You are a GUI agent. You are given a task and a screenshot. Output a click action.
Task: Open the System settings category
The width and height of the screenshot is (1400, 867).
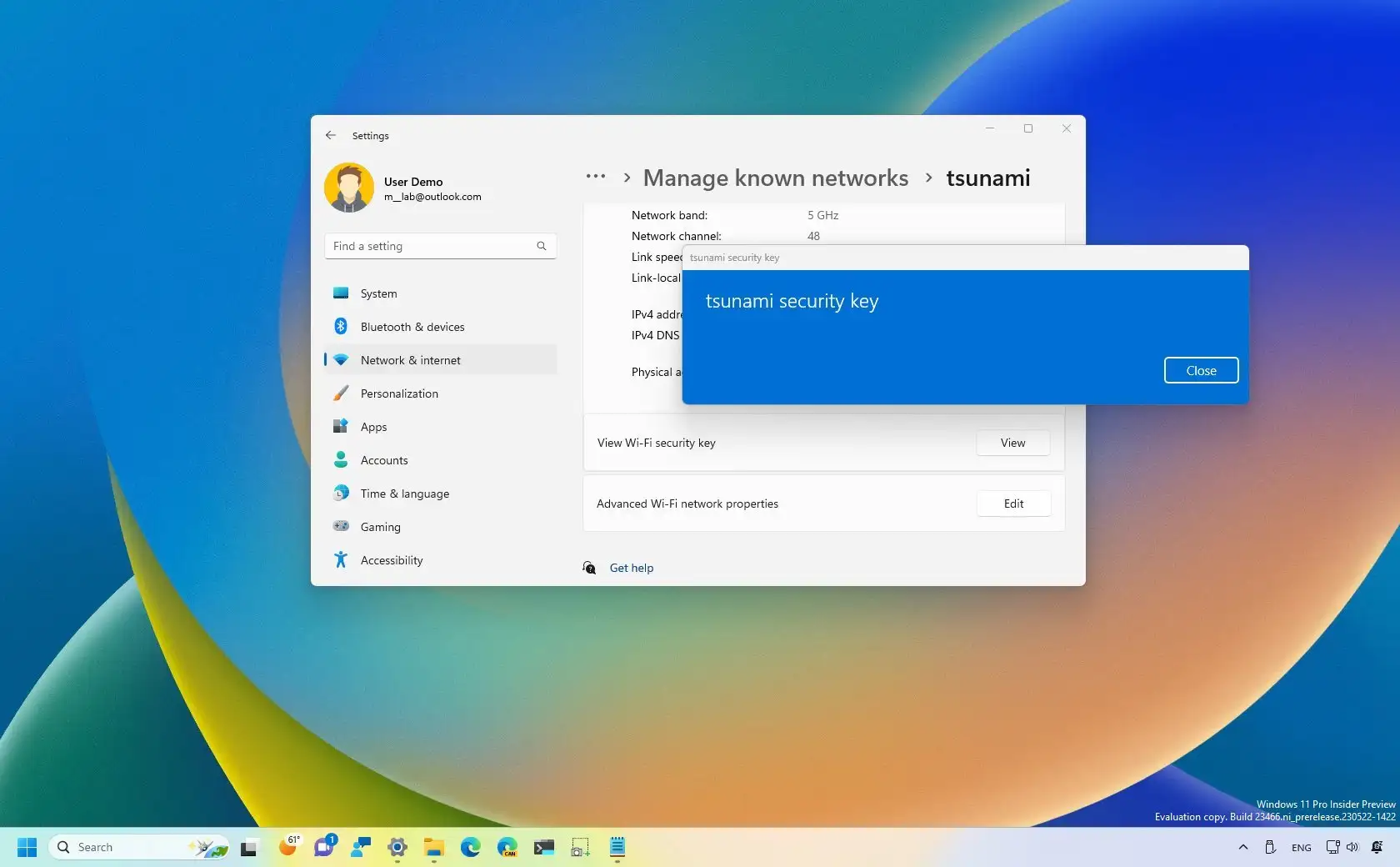click(378, 293)
